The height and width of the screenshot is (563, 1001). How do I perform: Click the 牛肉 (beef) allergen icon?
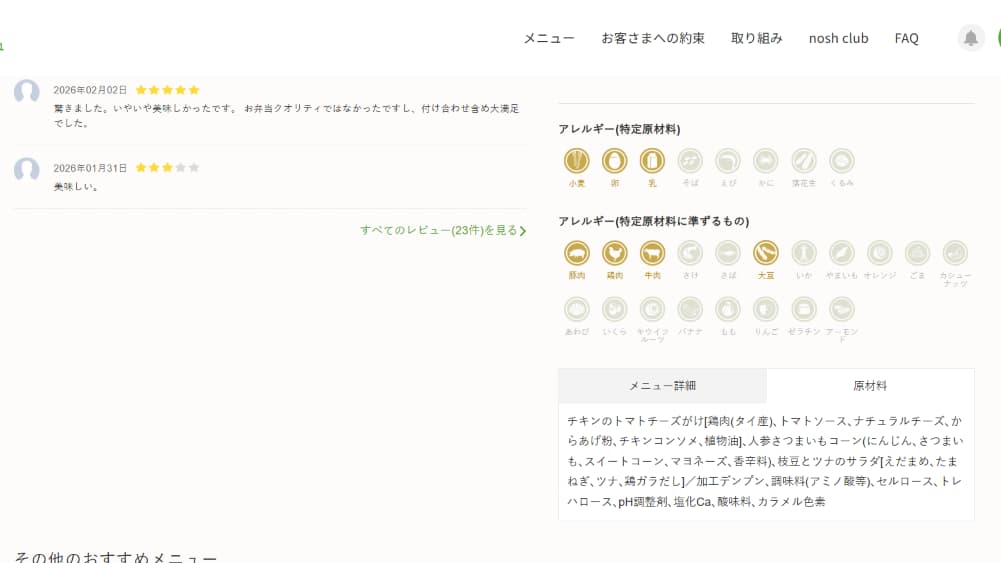point(652,253)
